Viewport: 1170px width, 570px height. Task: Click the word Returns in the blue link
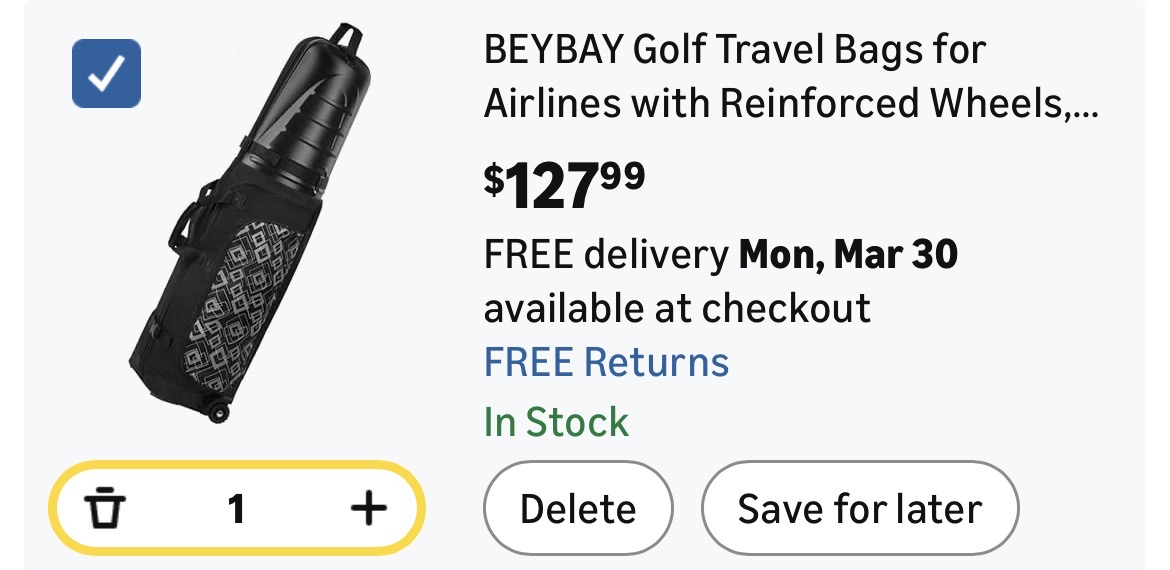(656, 362)
